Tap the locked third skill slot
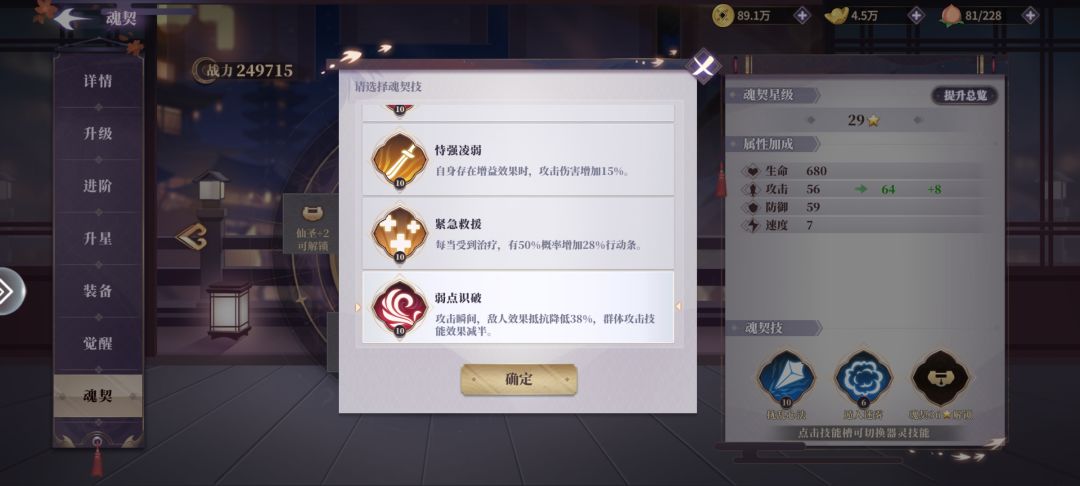The height and width of the screenshot is (486, 1080). point(939,379)
